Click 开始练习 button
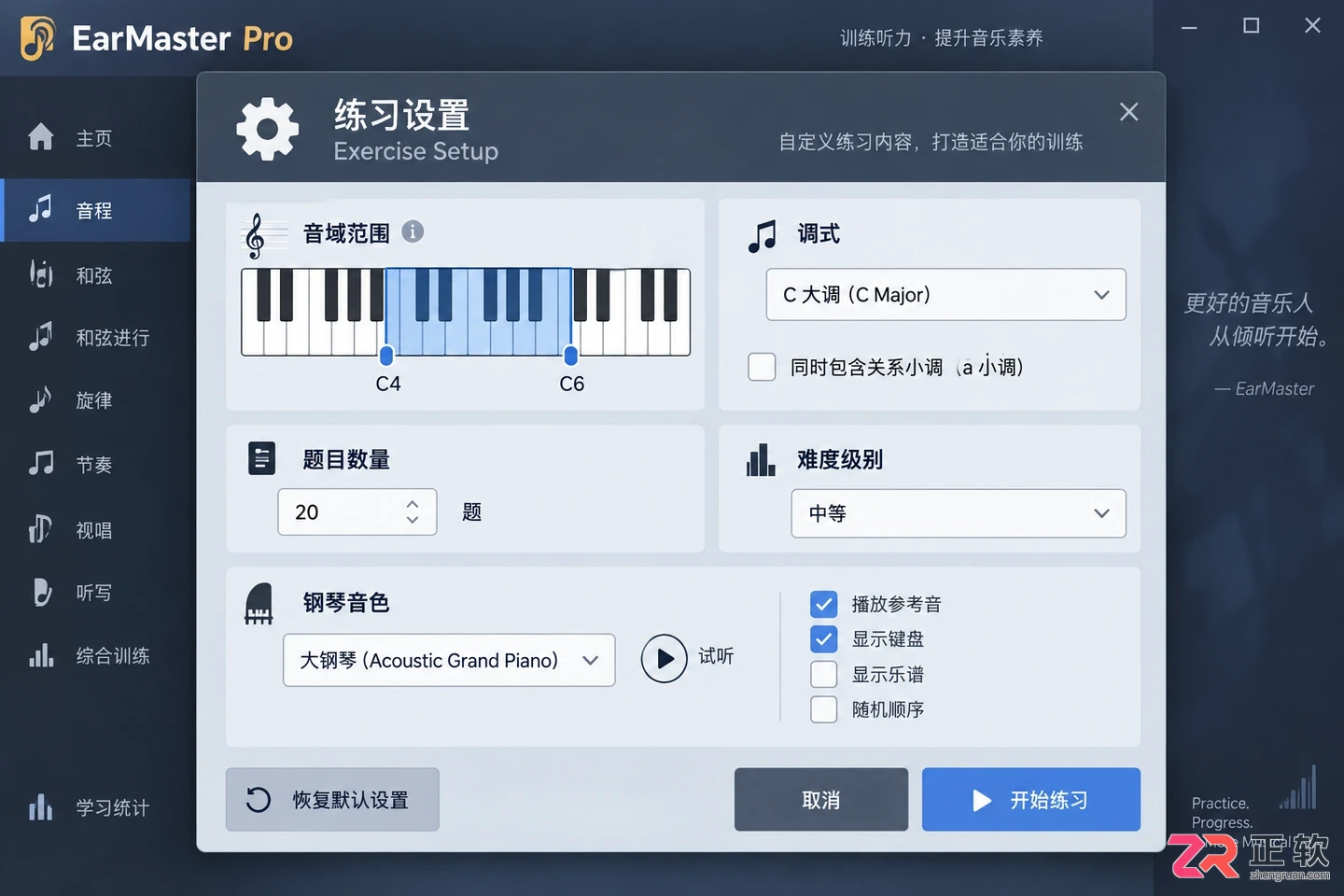 pyautogui.click(x=1031, y=800)
